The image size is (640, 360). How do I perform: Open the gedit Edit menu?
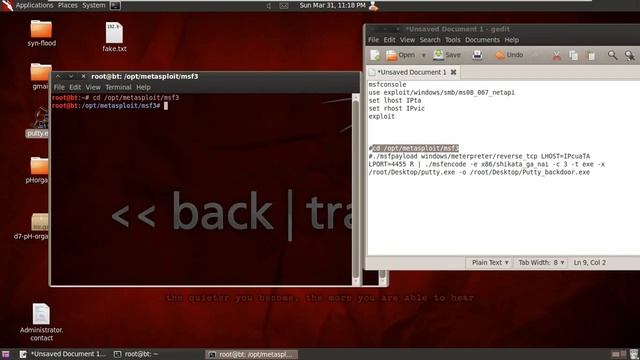(x=389, y=40)
